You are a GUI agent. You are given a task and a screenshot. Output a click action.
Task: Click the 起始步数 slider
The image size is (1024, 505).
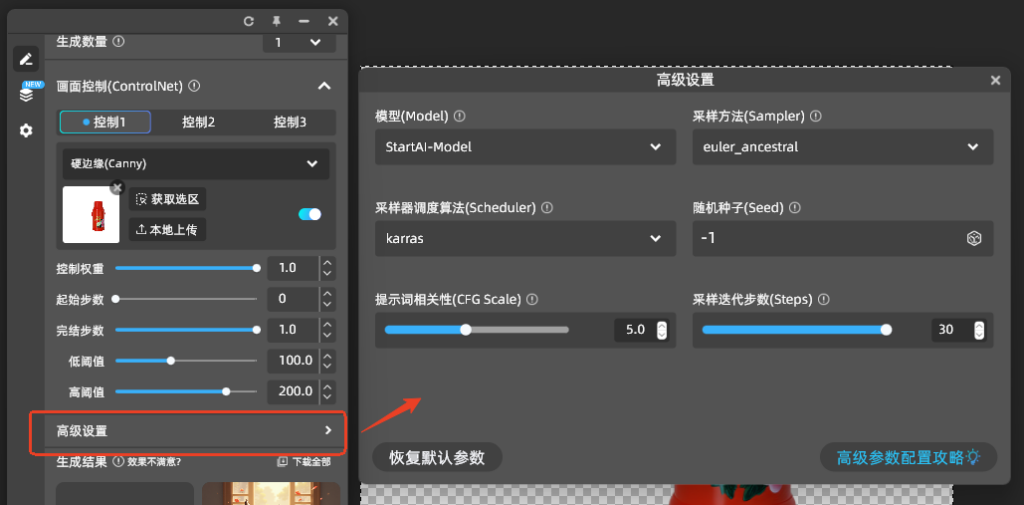tap(186, 299)
